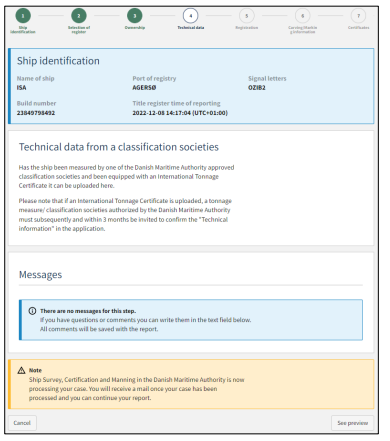Click the Certificates step label
Viewport: 390px width, 441px height.
tap(359, 28)
